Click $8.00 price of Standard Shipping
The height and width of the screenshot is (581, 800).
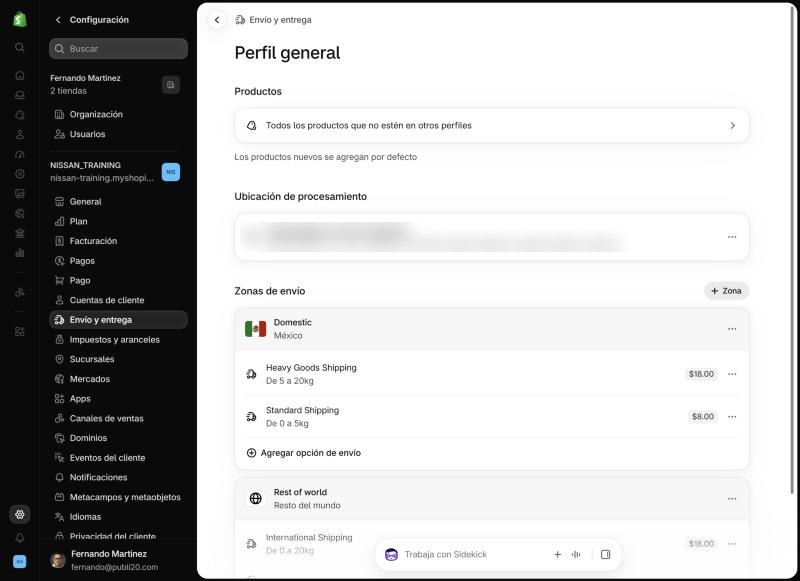tap(703, 417)
